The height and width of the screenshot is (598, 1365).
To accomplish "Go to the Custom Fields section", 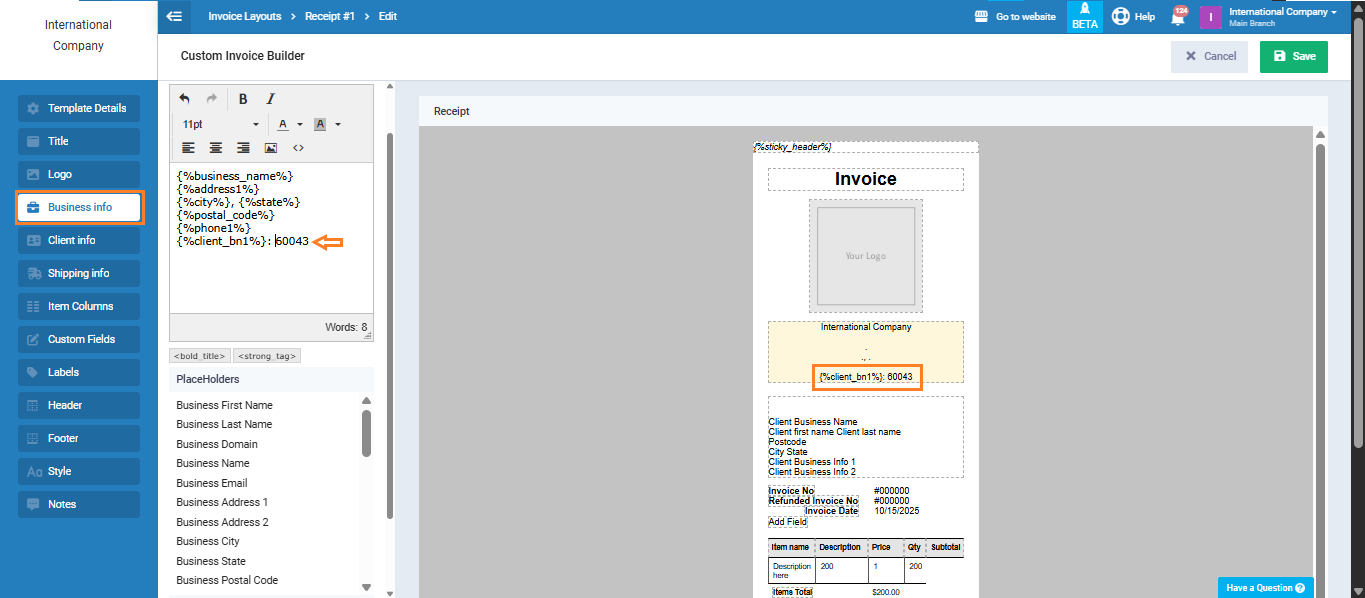I will pos(79,339).
